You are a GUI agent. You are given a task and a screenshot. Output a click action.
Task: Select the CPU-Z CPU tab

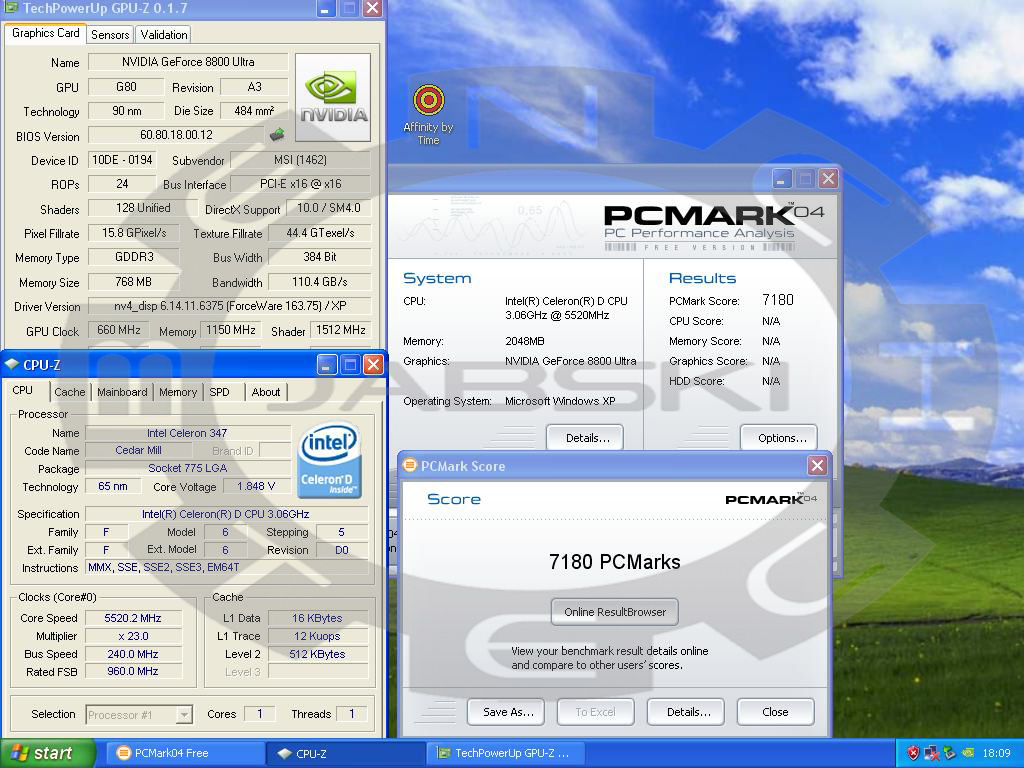22,390
